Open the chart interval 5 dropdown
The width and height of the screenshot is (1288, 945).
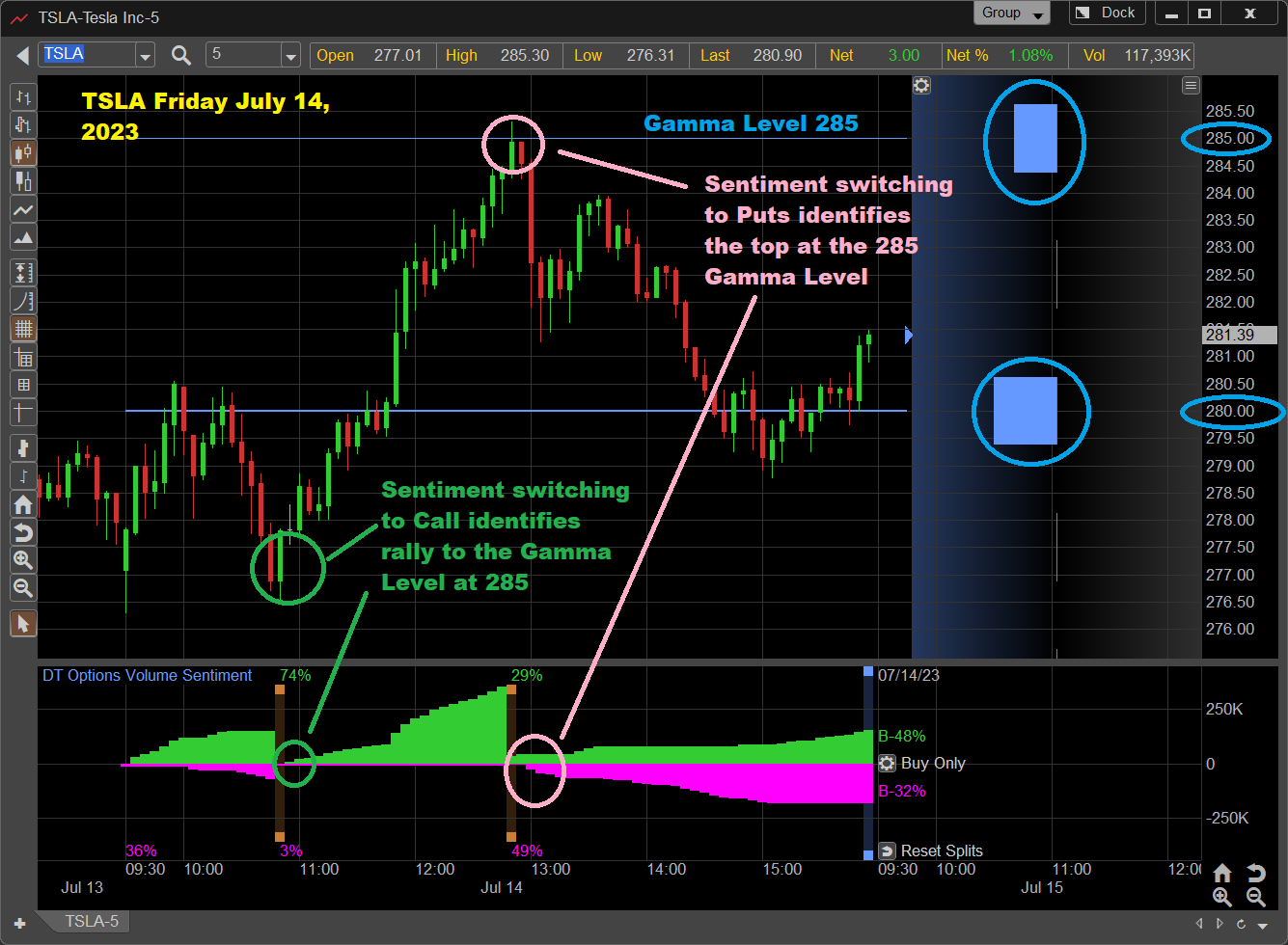point(291,54)
